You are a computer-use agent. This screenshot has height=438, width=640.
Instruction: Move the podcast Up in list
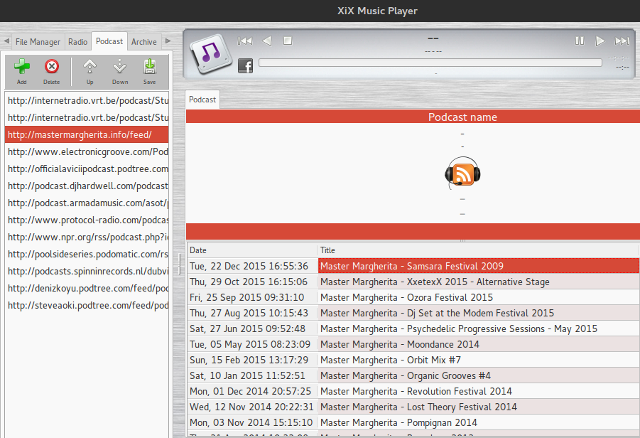point(90,70)
